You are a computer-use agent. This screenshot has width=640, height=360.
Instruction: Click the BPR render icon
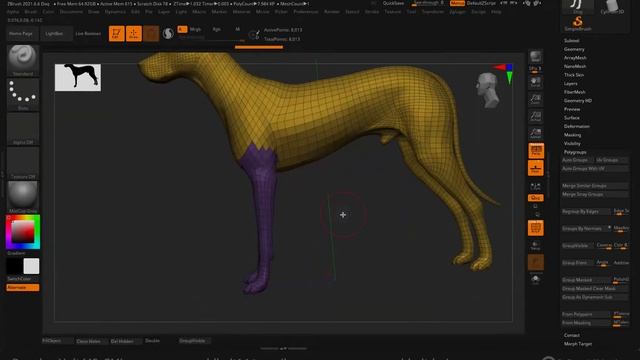coord(536,57)
